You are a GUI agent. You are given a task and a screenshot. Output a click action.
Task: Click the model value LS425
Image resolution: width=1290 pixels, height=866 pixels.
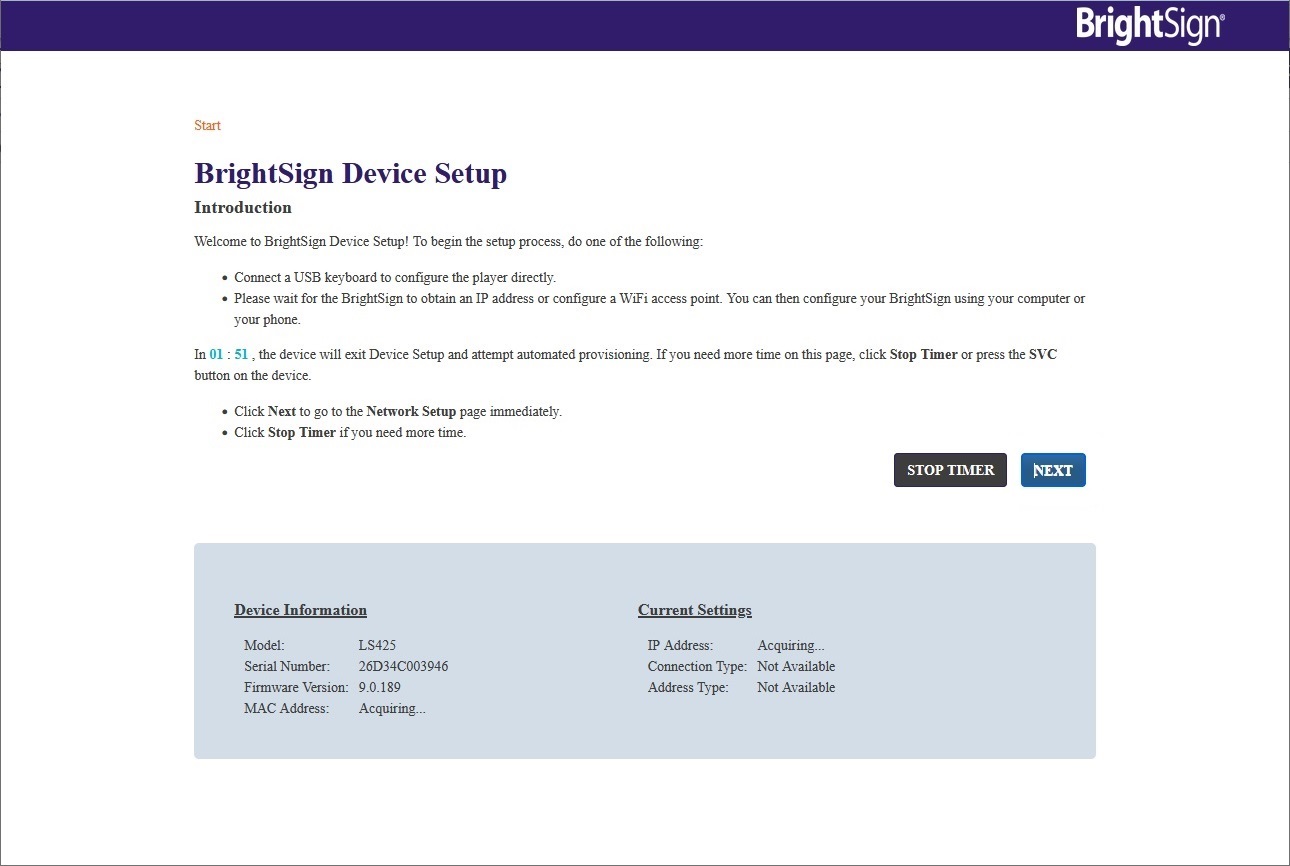(x=377, y=646)
